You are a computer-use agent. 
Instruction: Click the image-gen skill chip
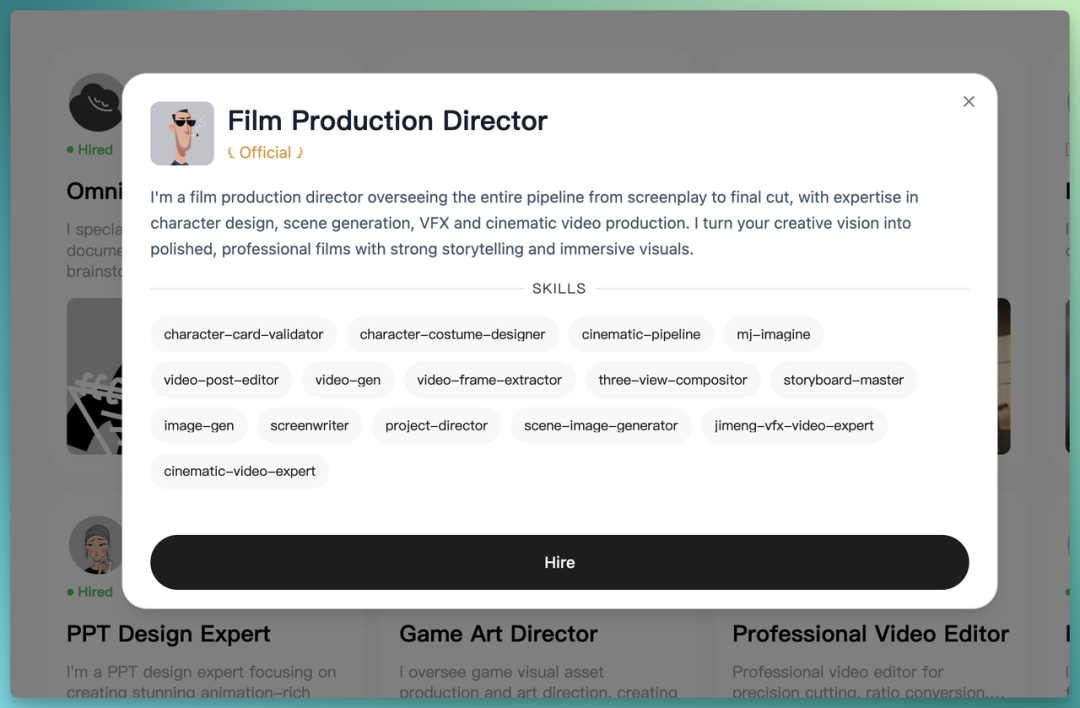(198, 425)
